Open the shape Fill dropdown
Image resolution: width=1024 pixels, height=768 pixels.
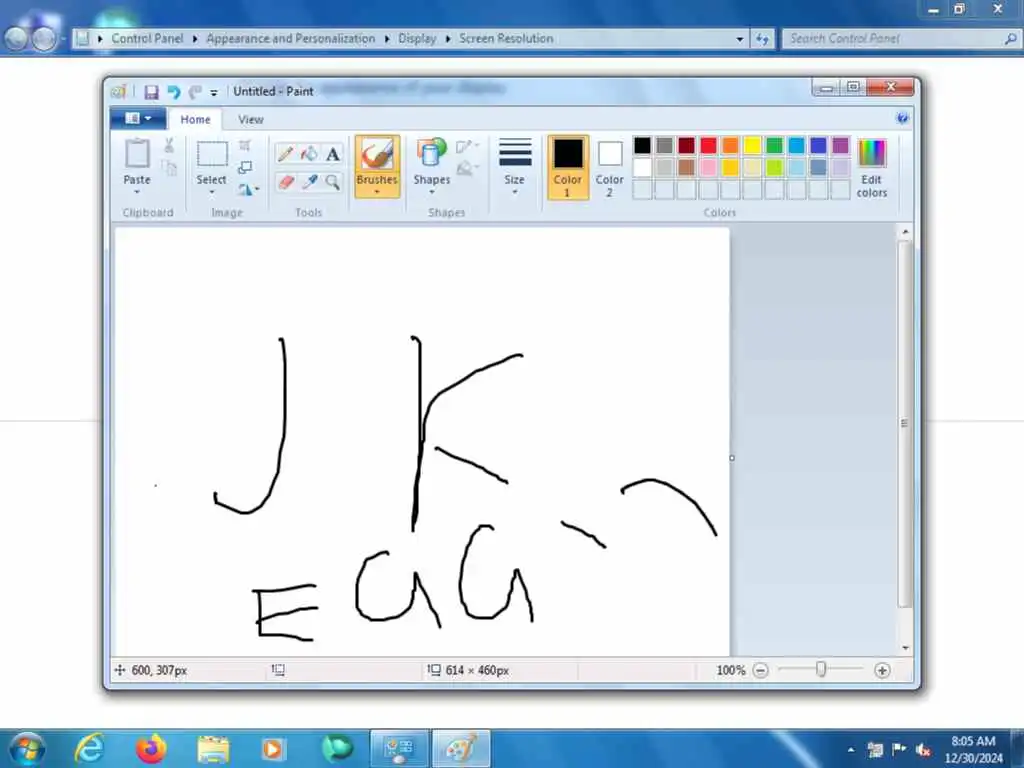click(467, 169)
